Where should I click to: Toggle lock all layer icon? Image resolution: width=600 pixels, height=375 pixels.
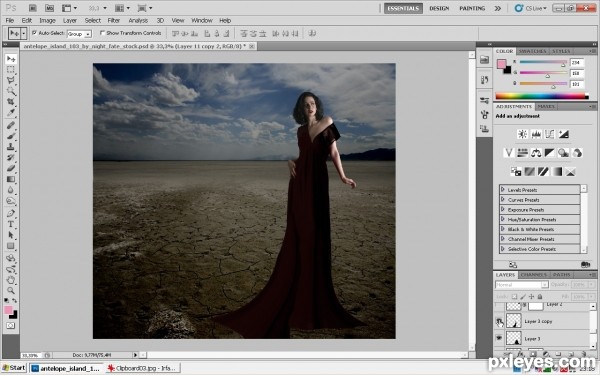click(x=540, y=297)
